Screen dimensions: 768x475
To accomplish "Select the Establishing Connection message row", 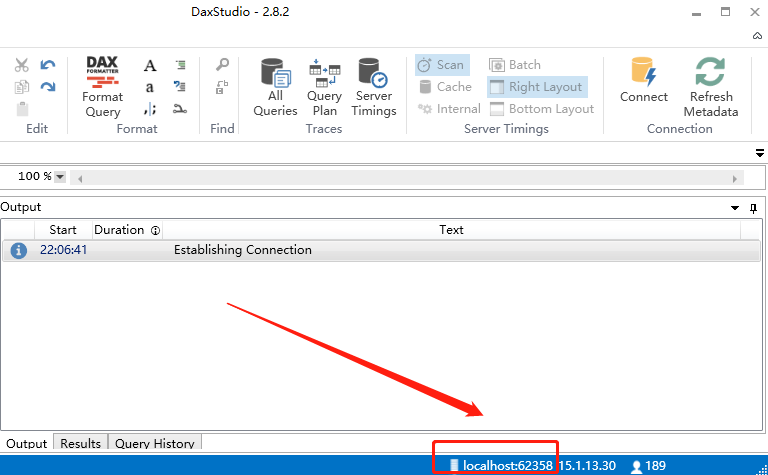I will pos(381,250).
